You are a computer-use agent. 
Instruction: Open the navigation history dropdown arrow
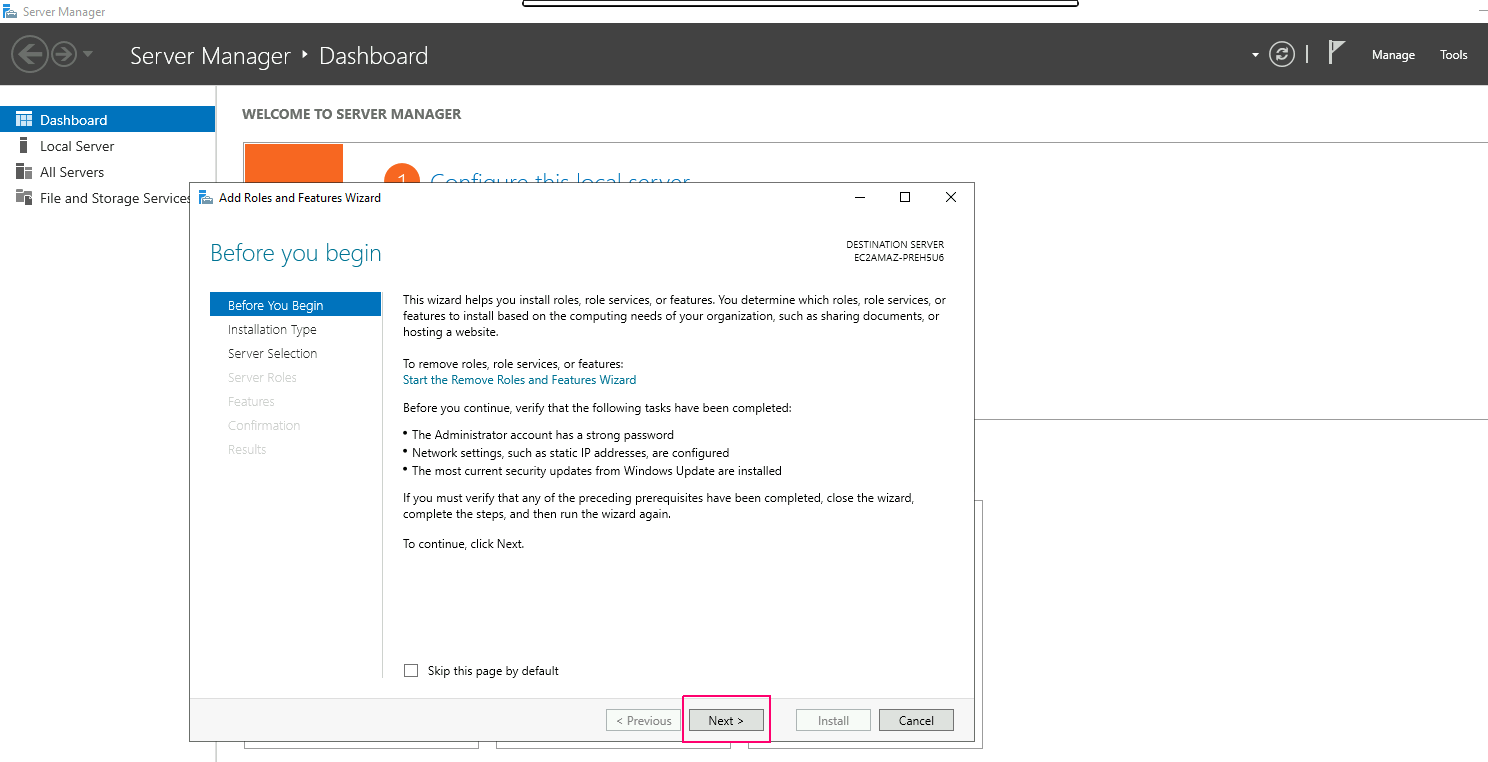(88, 54)
